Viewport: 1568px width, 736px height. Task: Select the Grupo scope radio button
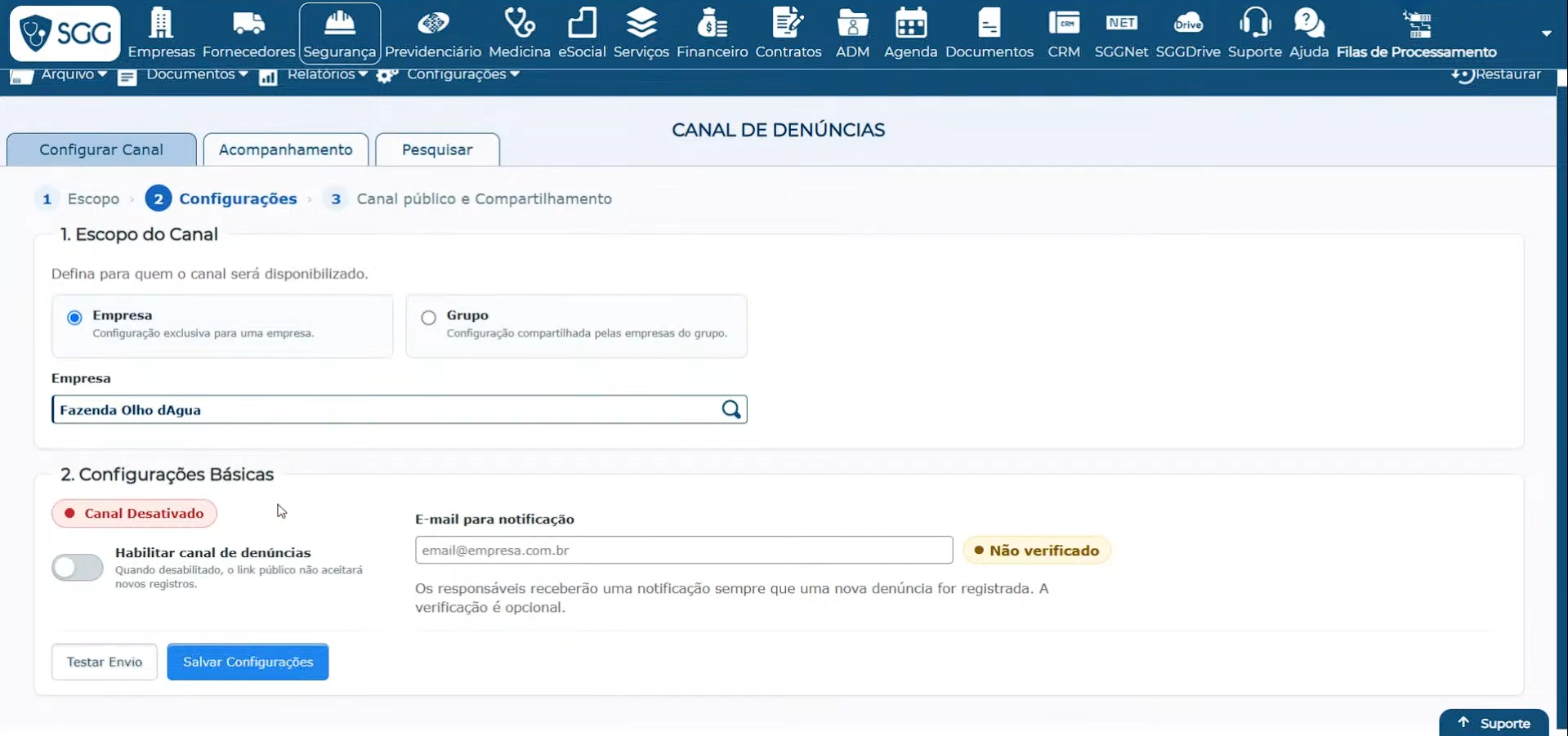[429, 318]
